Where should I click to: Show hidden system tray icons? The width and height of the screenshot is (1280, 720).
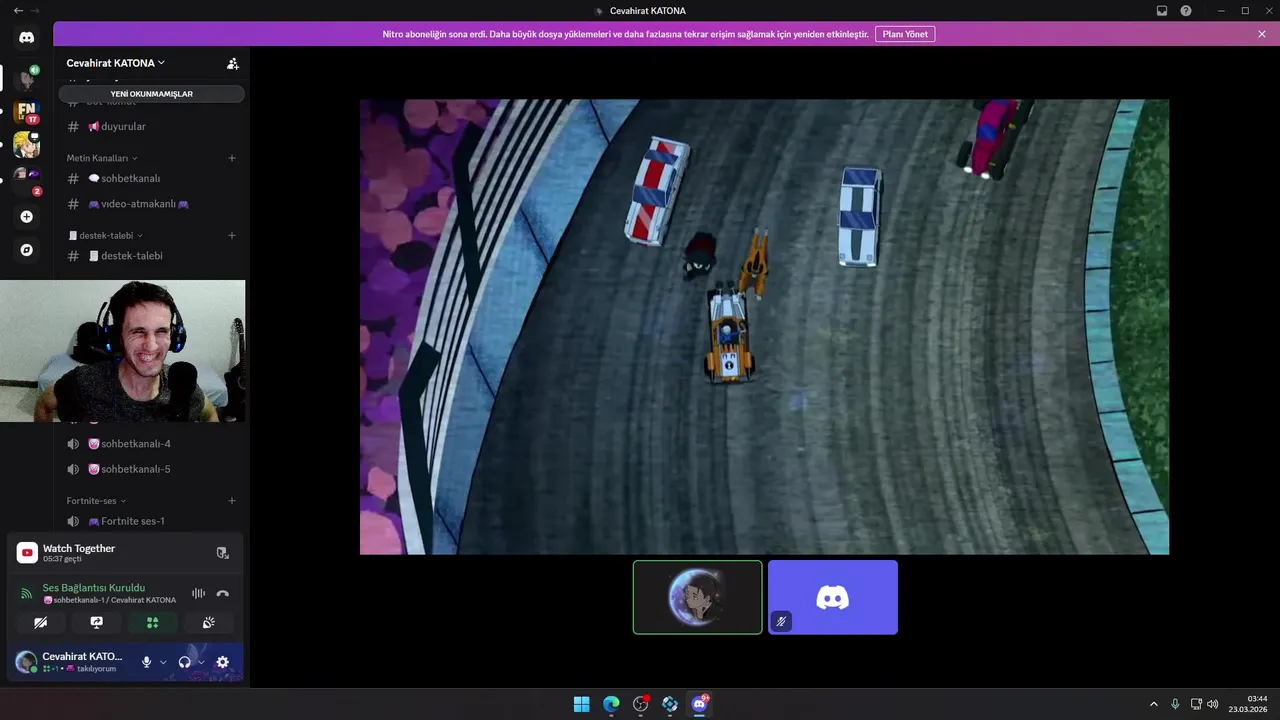click(x=1153, y=704)
